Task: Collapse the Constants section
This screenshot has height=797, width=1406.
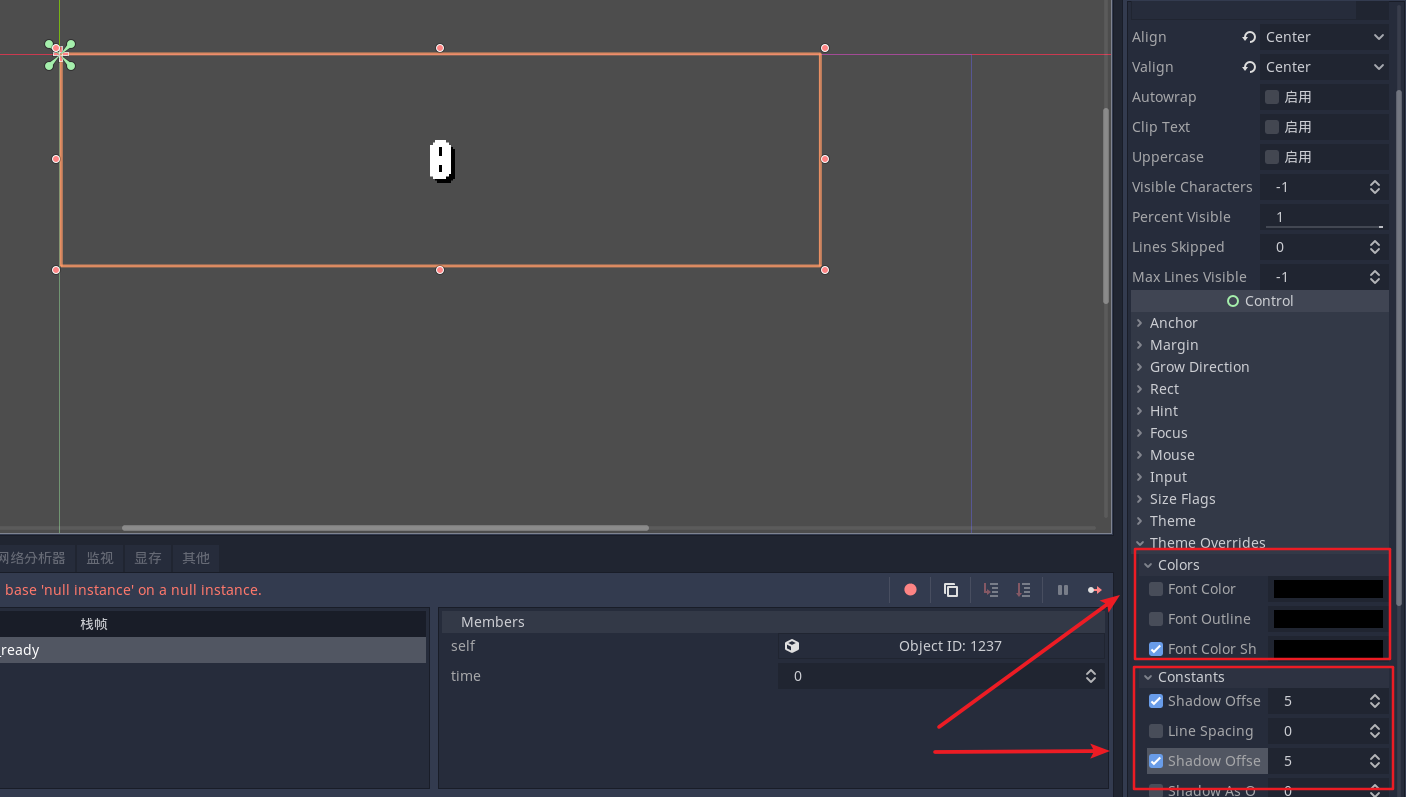Action: point(1264,677)
